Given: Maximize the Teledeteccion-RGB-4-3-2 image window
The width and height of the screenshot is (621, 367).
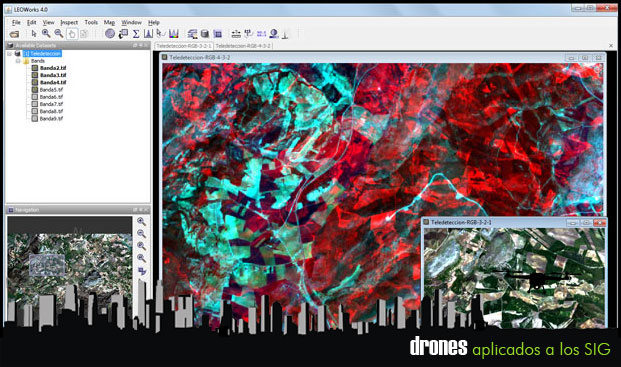Looking at the screenshot, I should tap(585, 58).
